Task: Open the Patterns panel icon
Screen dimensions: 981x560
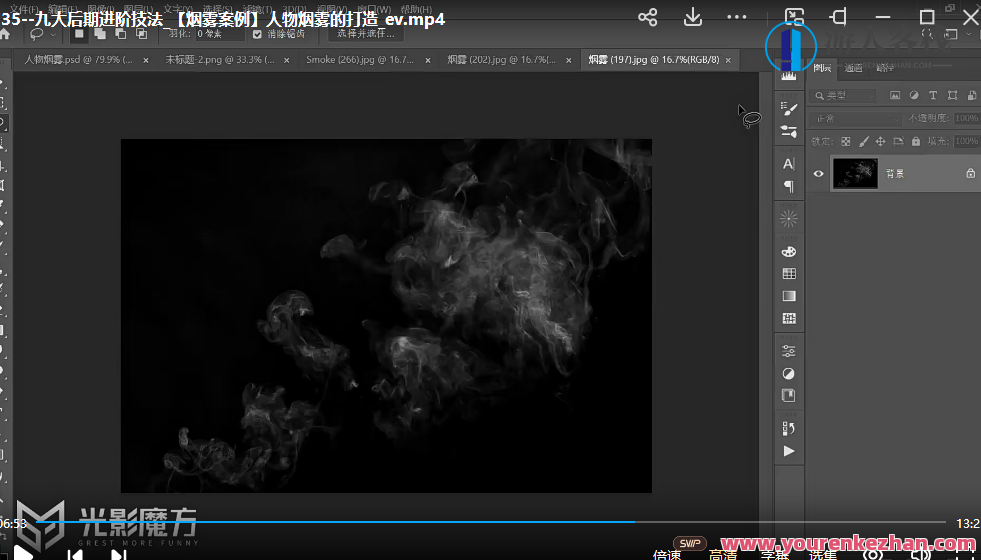Action: 789,318
